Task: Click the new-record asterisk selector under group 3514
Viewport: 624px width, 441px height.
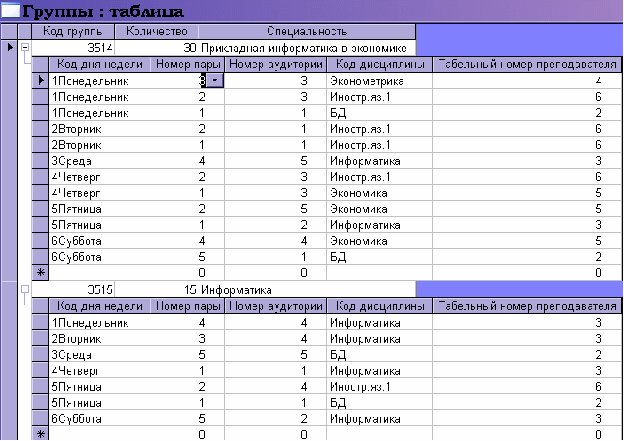Action: coord(40,273)
